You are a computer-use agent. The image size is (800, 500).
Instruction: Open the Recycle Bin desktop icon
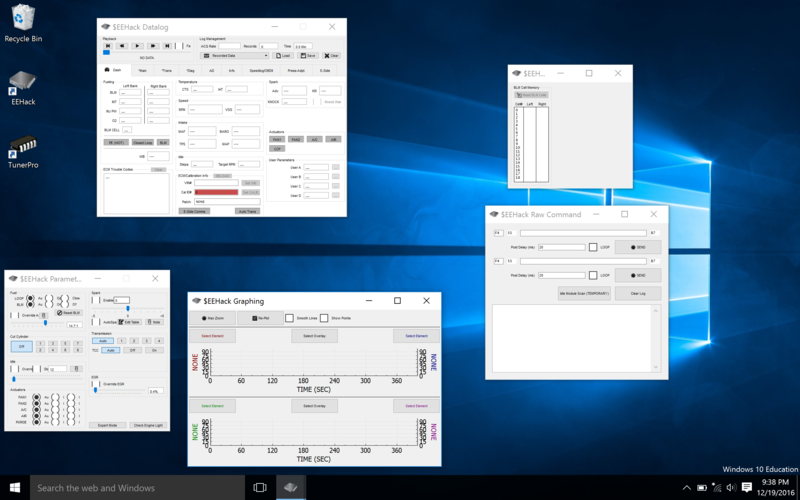point(22,20)
